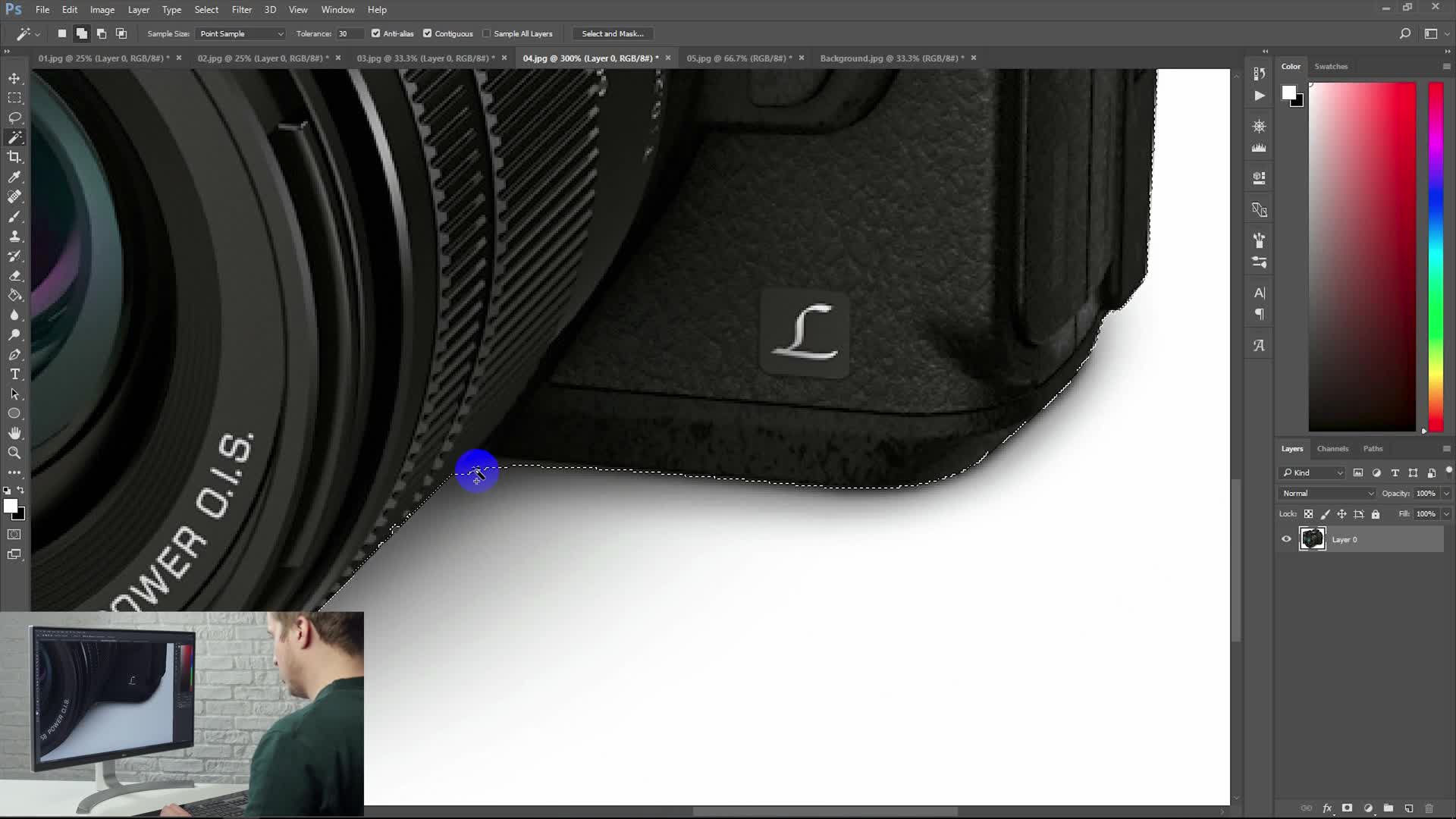The width and height of the screenshot is (1456, 819).
Task: Select the Crop tool
Action: tap(14, 157)
